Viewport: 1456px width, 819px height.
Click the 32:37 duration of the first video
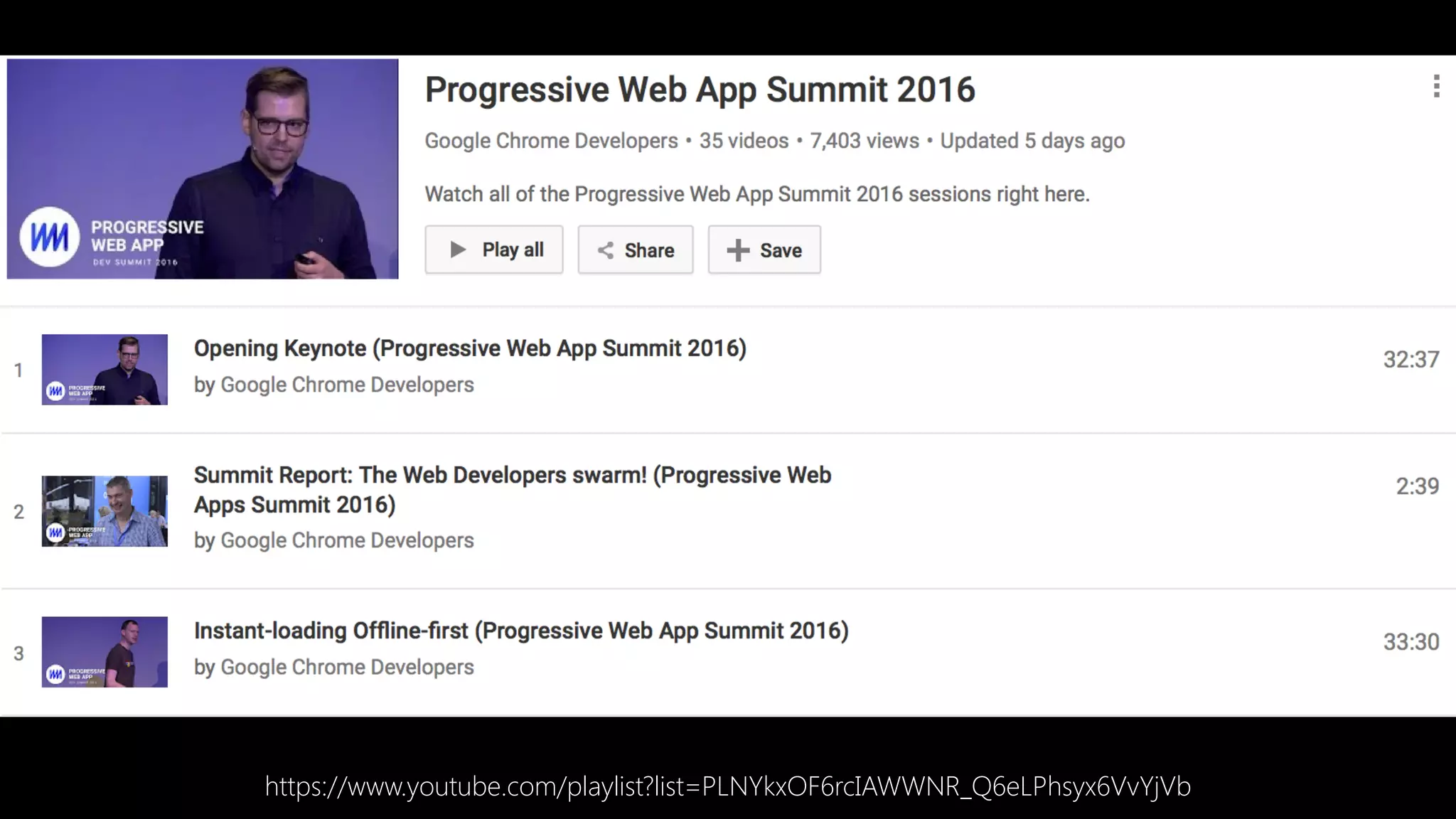(1410, 360)
